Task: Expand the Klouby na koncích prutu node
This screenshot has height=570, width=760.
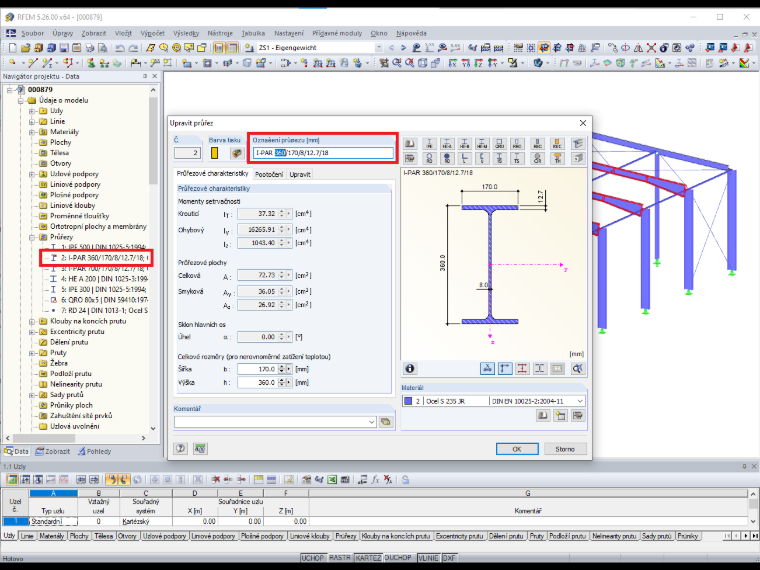Action: pyautogui.click(x=32, y=321)
